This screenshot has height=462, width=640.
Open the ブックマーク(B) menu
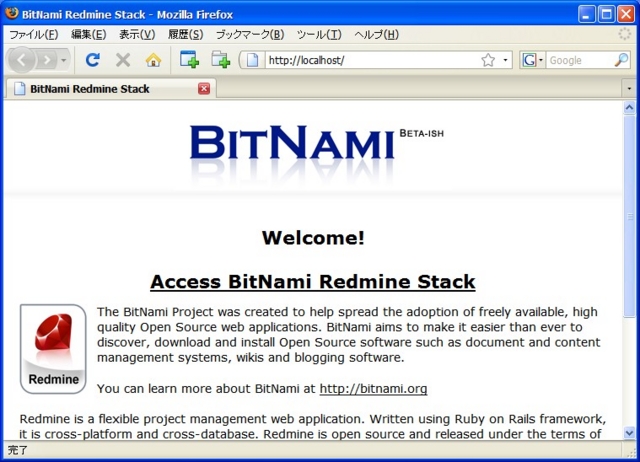tap(250, 35)
